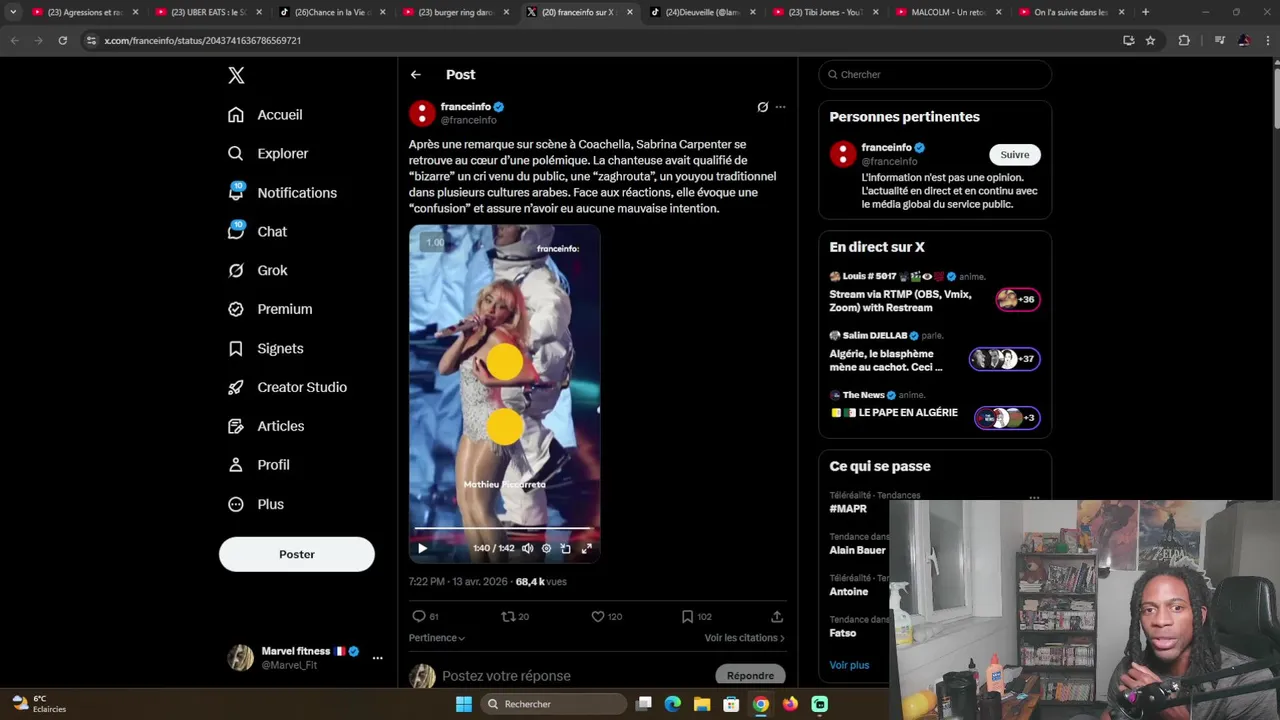
Task: Open Marvel fitness account menu dots
Action: (x=377, y=658)
